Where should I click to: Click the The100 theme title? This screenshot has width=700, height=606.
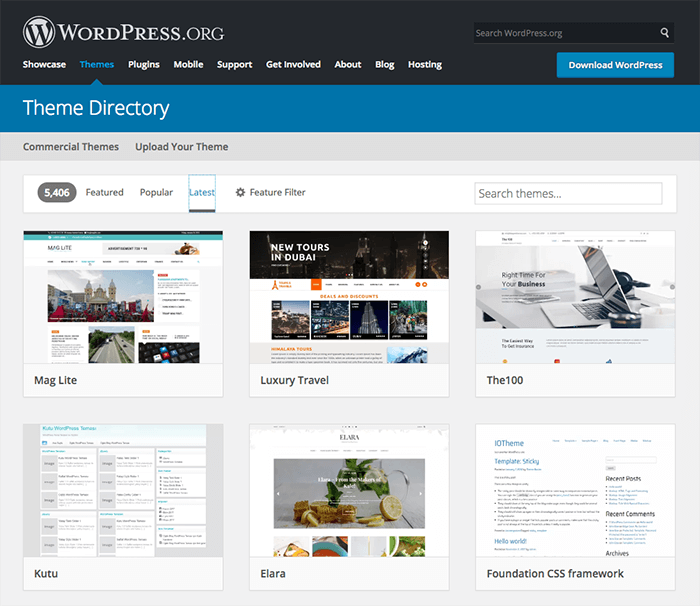(x=504, y=380)
